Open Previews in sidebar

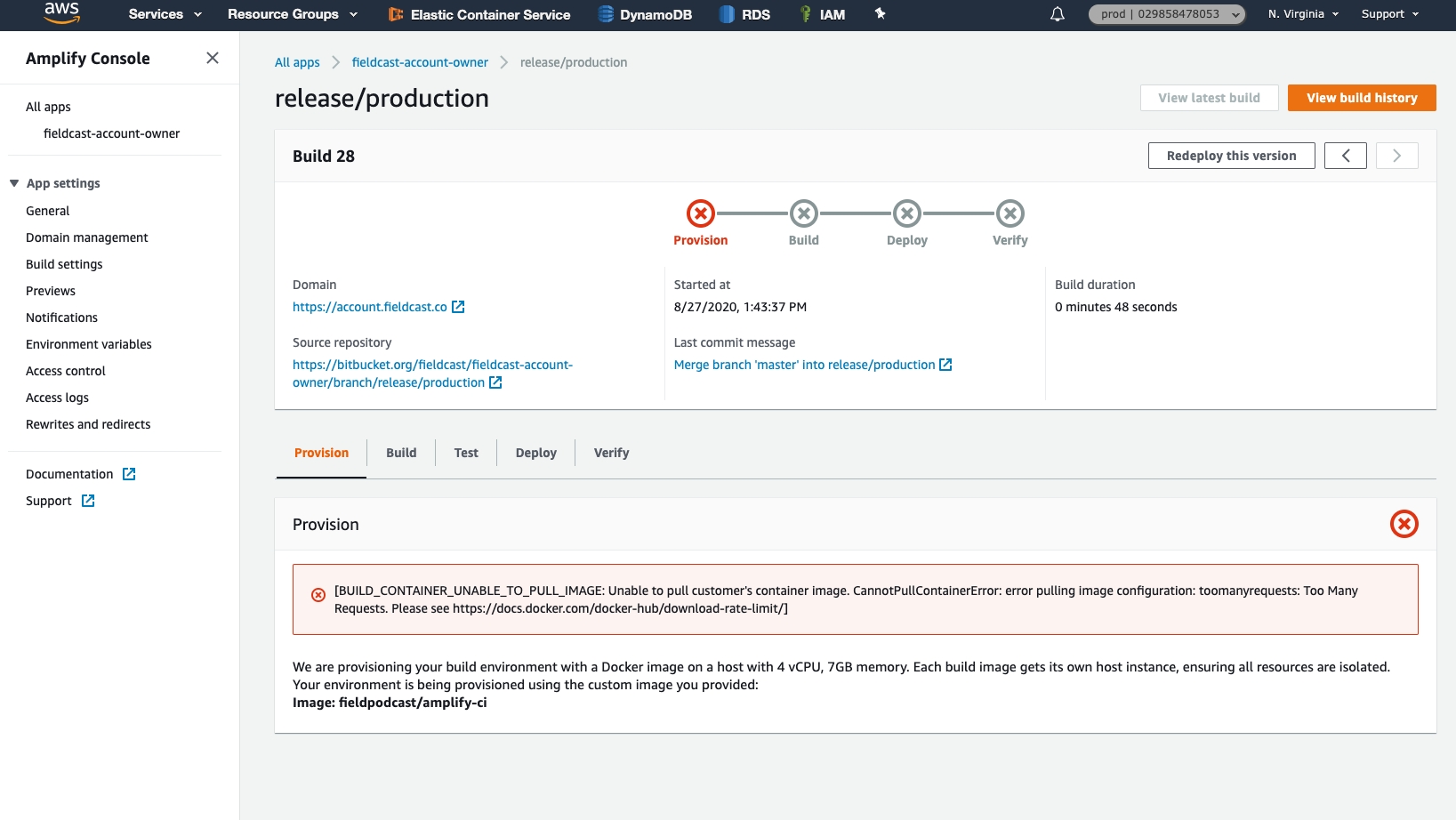51,291
